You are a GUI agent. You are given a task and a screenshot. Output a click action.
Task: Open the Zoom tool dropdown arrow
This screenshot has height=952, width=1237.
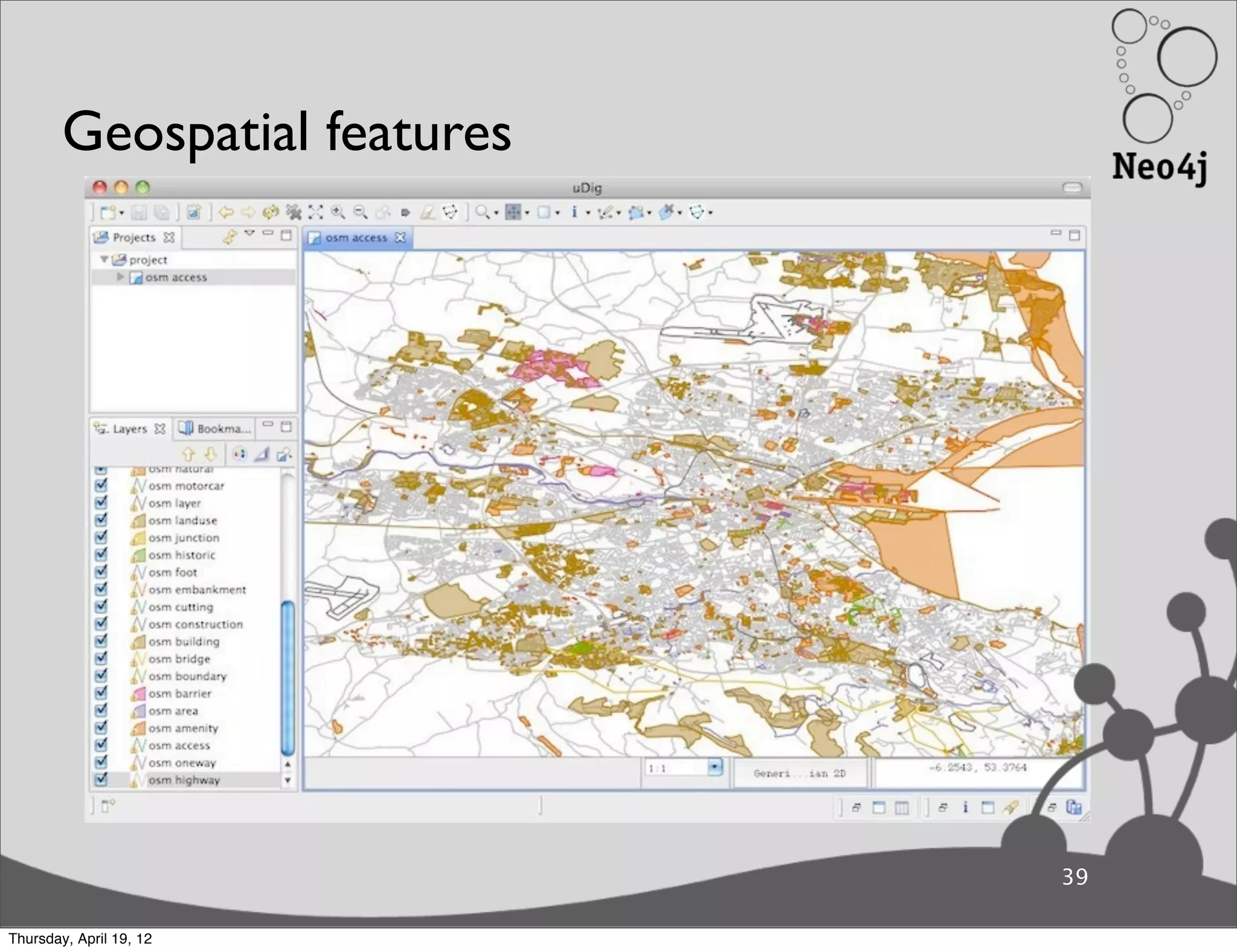pos(496,213)
